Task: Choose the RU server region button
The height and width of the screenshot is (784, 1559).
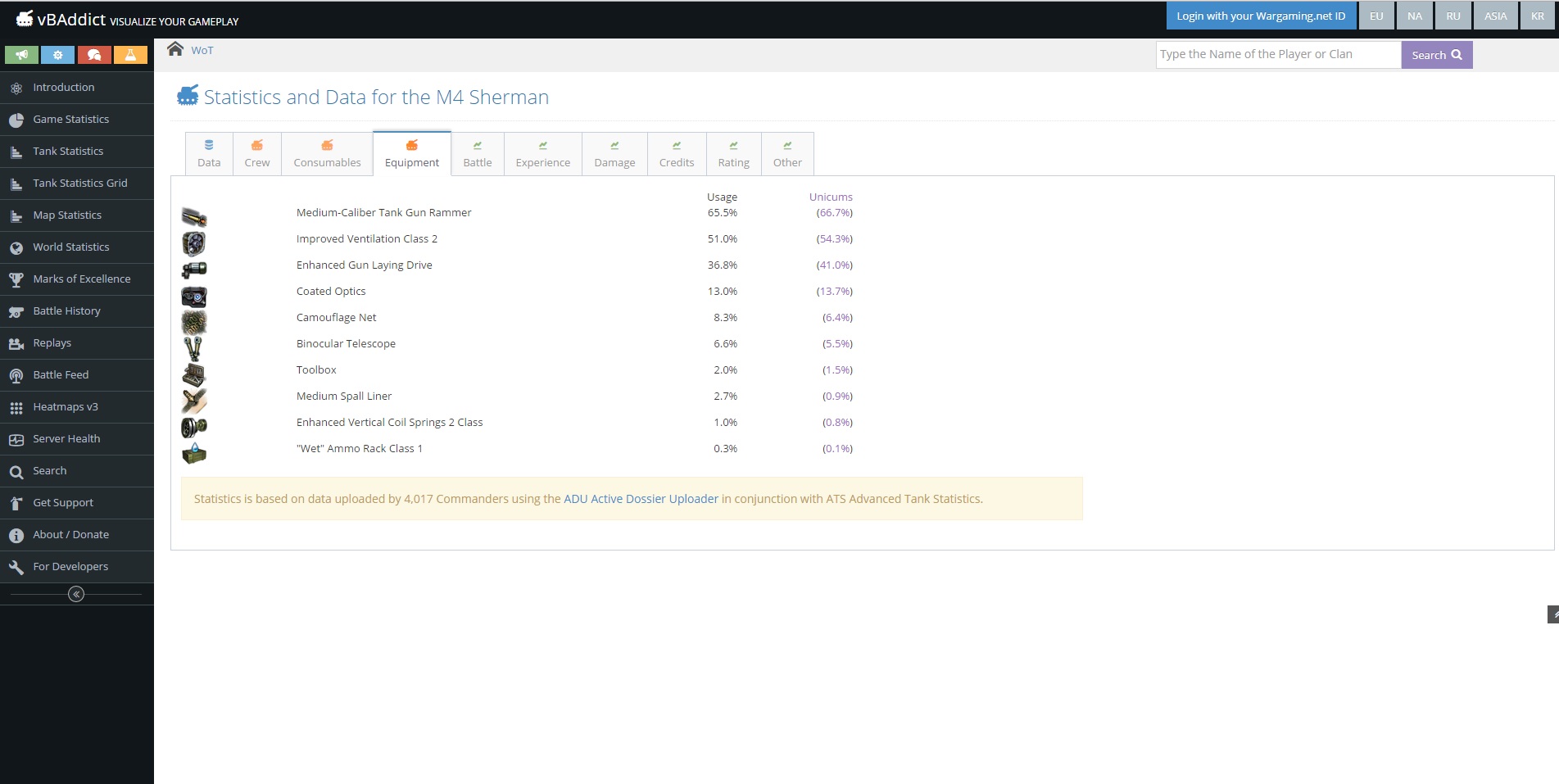Action: click(1453, 16)
